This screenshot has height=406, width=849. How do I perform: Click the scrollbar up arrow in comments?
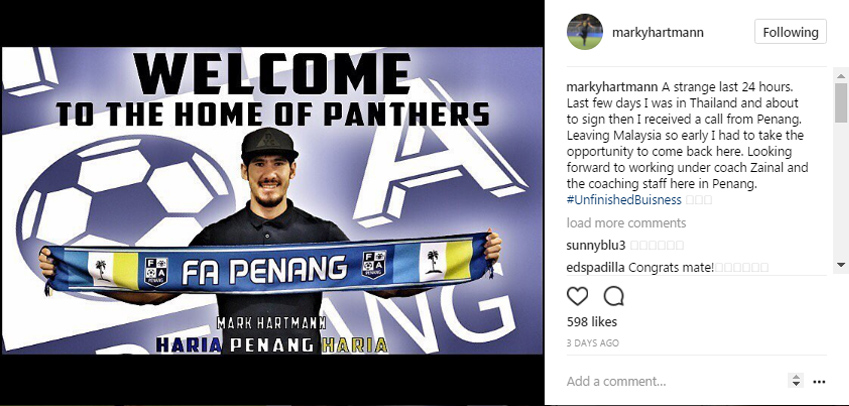[841, 75]
